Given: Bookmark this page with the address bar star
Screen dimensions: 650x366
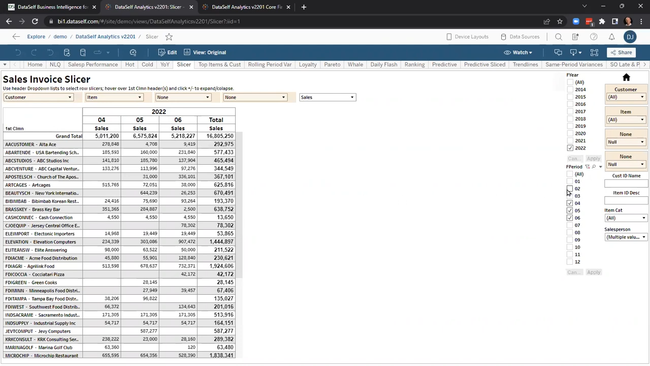Looking at the screenshot, I should pos(560,22).
